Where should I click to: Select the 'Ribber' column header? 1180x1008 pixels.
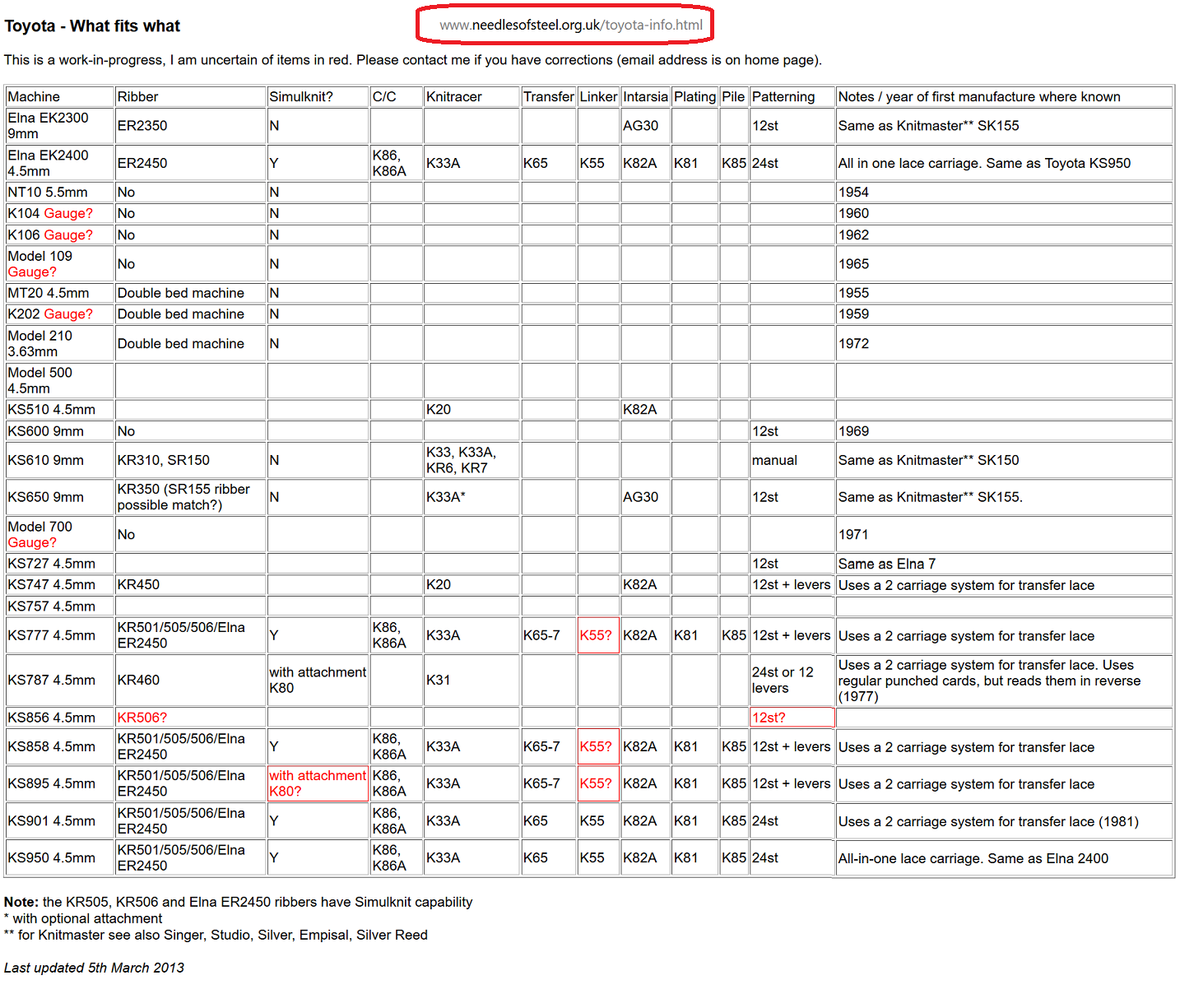pyautogui.click(x=190, y=96)
